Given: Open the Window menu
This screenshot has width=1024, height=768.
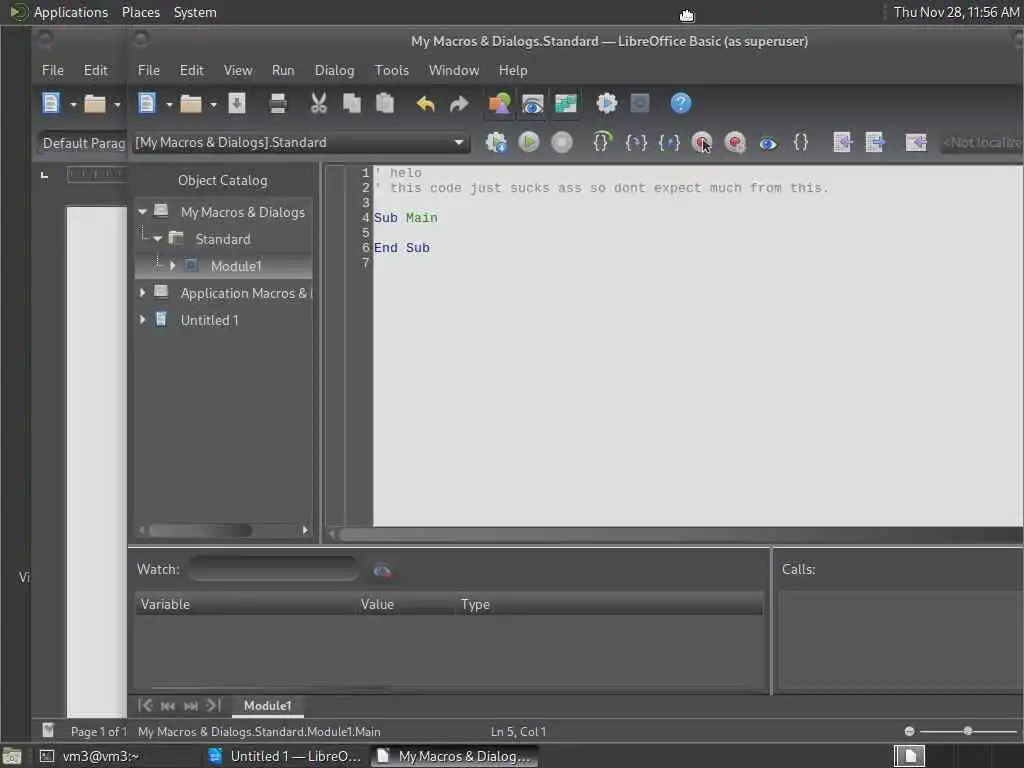Looking at the screenshot, I should click(x=454, y=70).
